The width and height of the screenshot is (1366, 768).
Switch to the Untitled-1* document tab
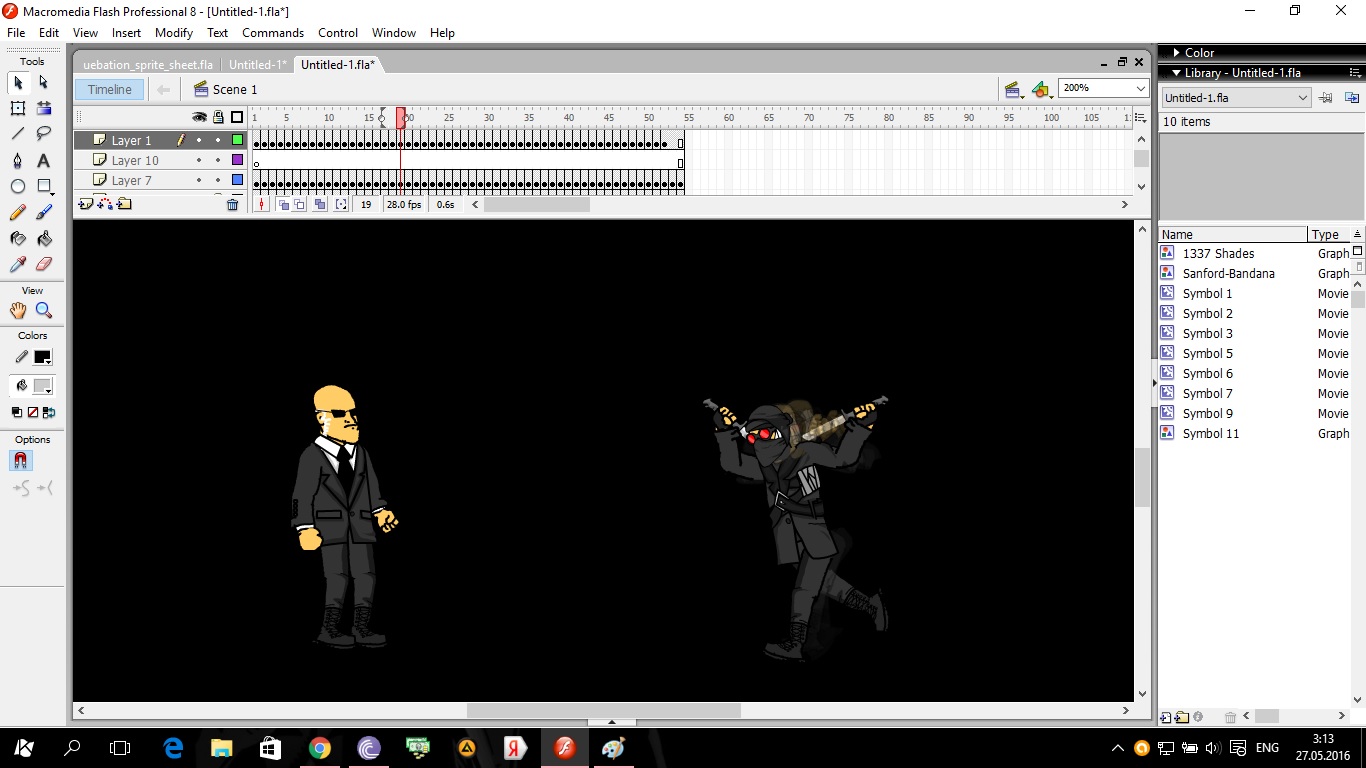257,65
